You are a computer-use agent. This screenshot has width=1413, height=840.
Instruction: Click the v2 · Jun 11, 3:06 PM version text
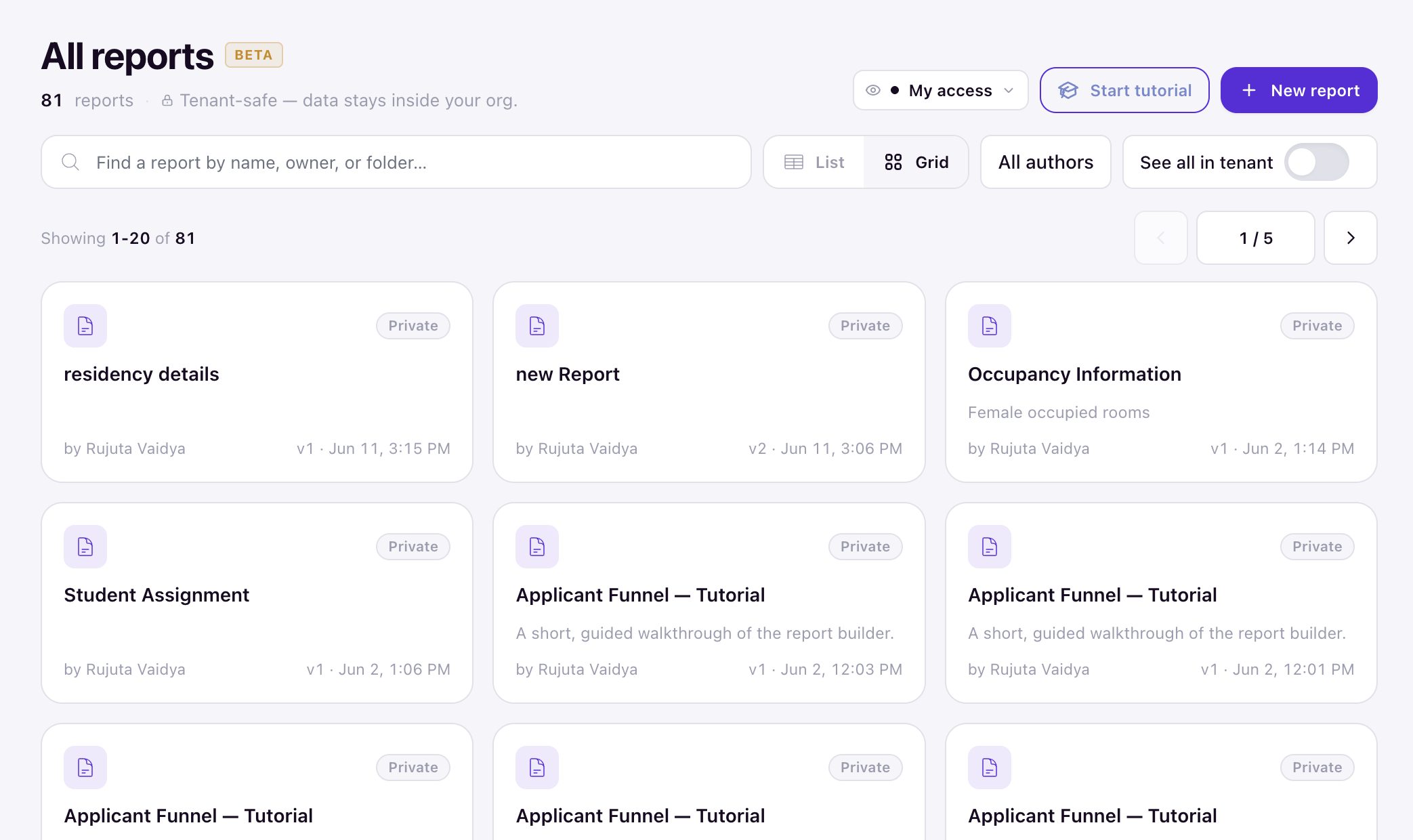(825, 448)
